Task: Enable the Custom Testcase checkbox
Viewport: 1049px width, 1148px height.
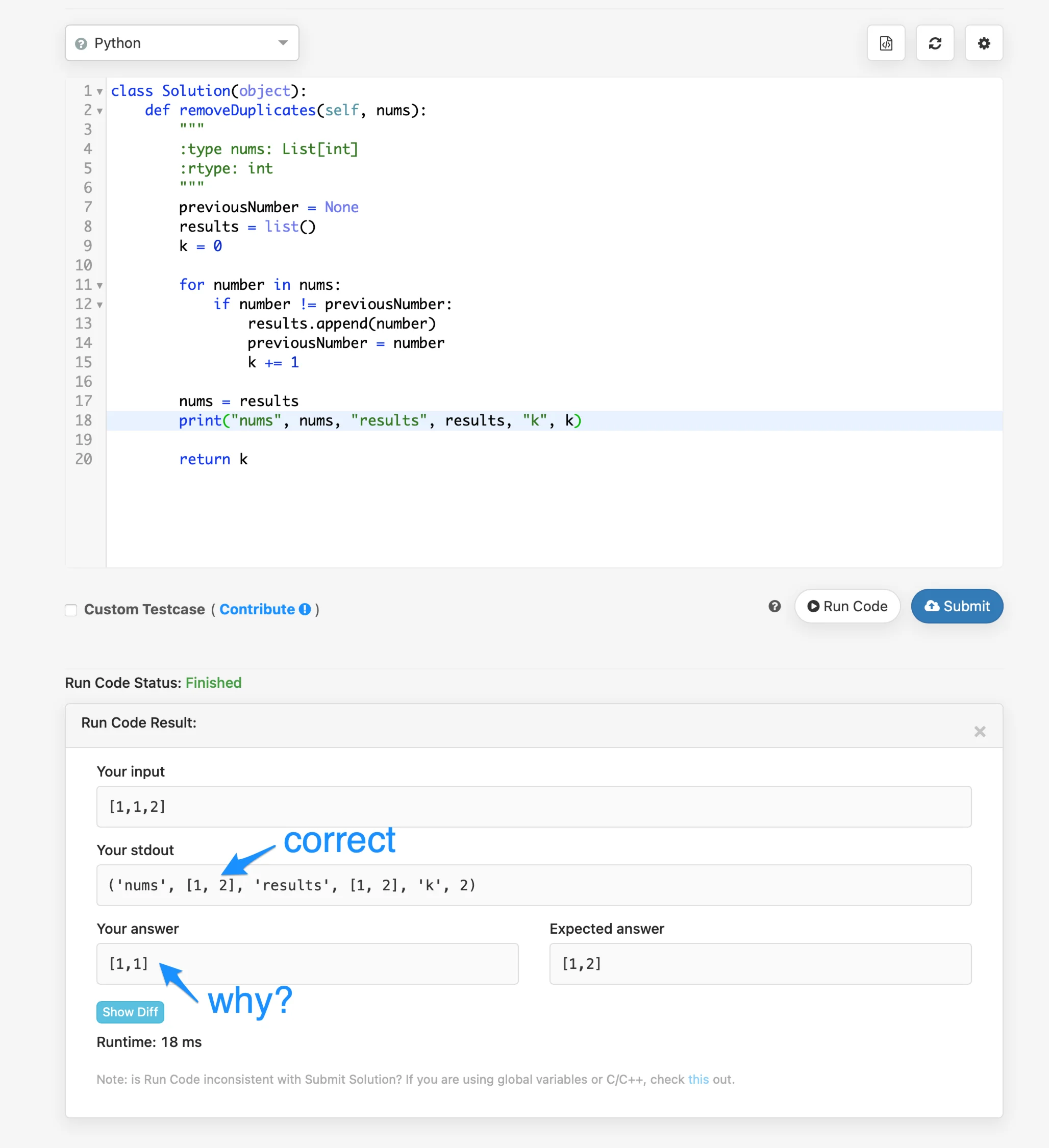Action: tap(71, 610)
